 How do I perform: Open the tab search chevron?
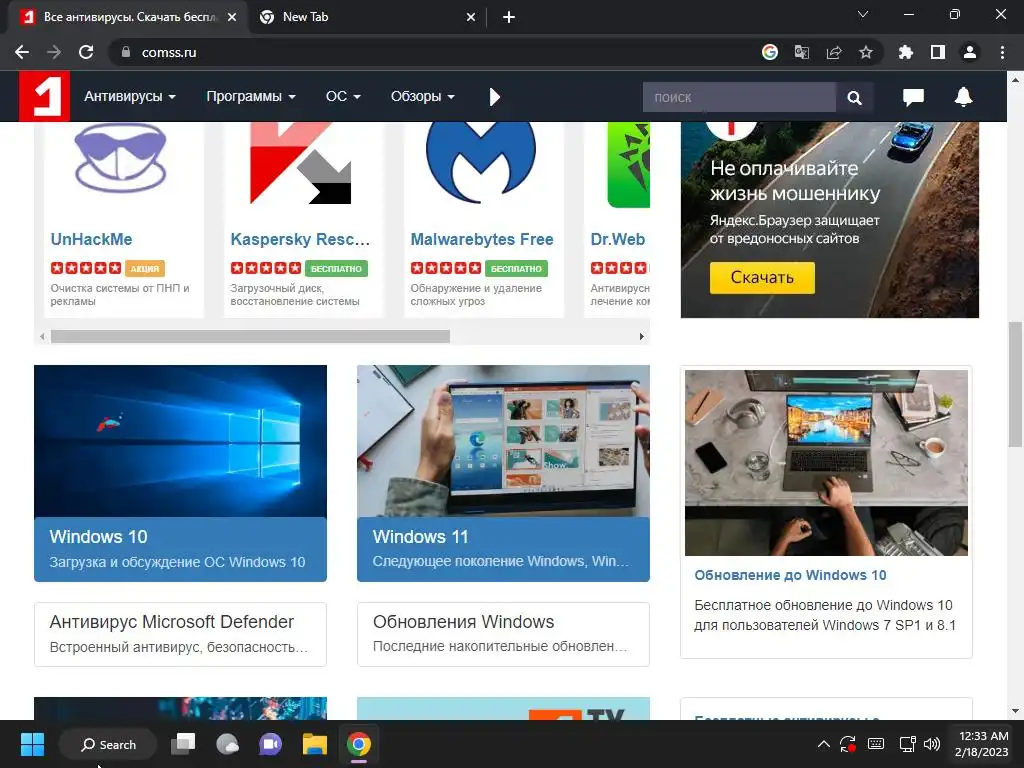tap(863, 14)
